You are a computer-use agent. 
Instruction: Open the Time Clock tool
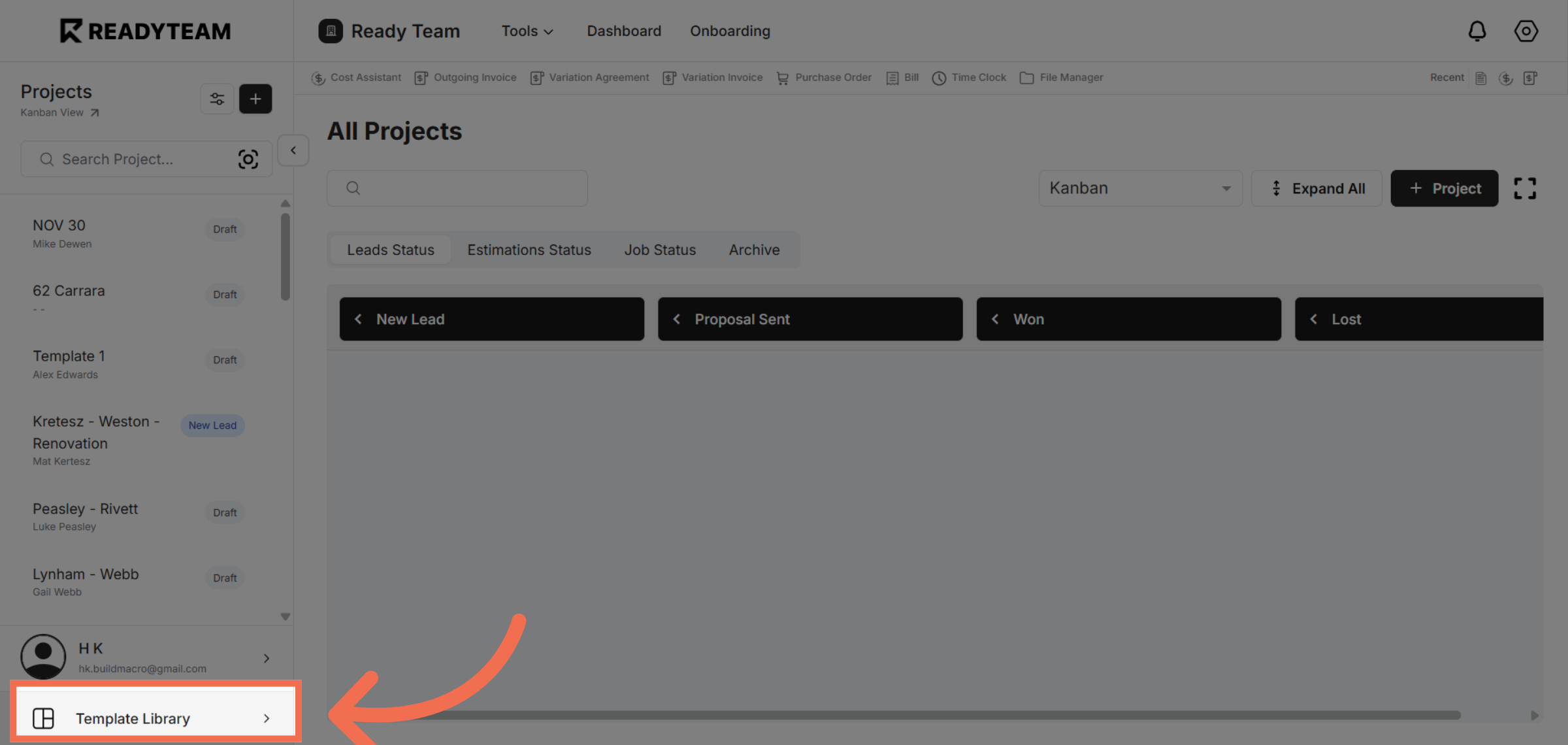point(969,77)
